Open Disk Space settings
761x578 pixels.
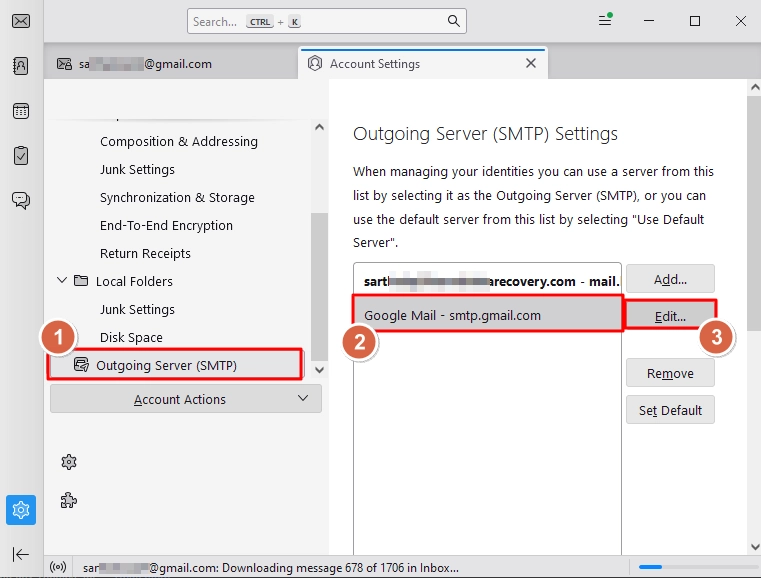point(131,337)
